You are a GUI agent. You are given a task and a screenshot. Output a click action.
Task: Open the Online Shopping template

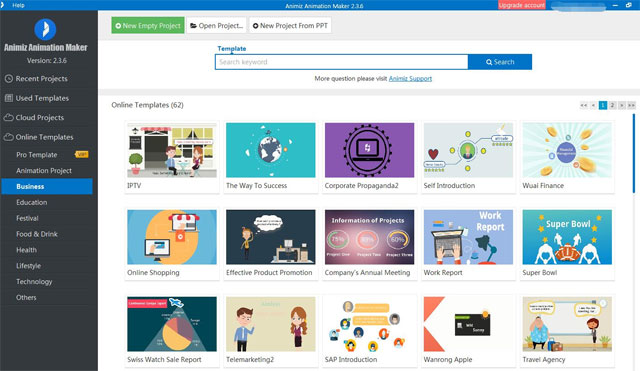coord(172,237)
